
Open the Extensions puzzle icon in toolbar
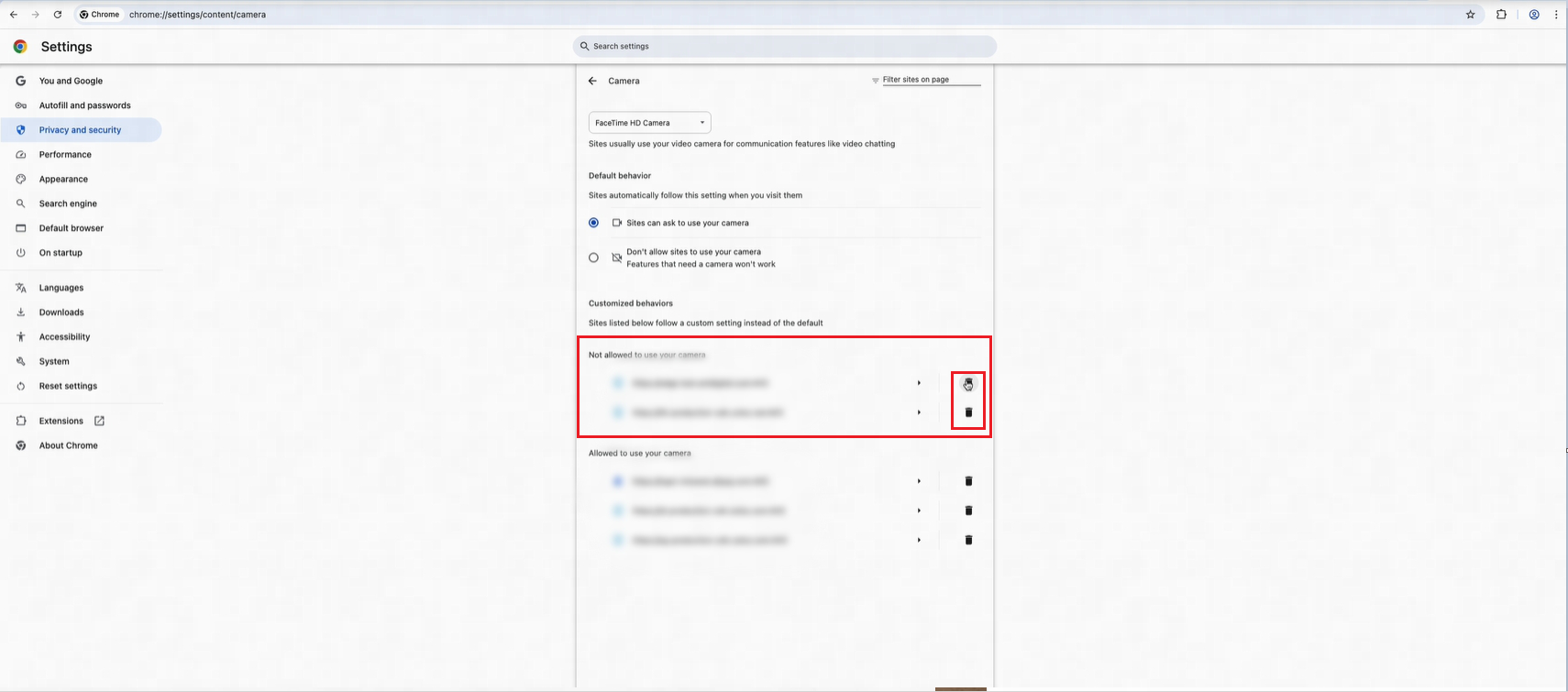(1501, 15)
